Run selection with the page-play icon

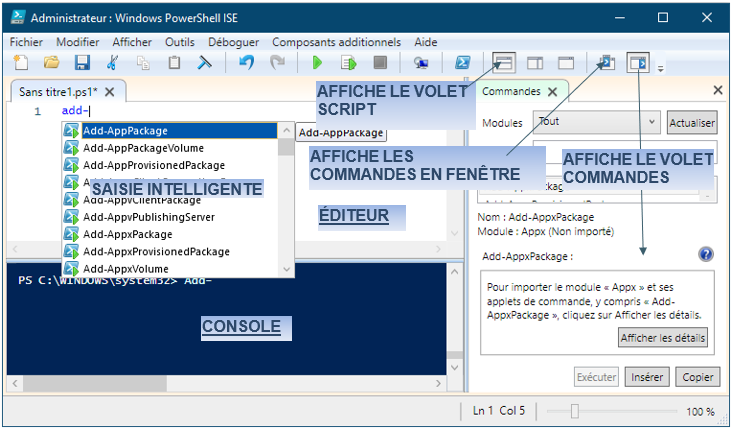point(349,62)
